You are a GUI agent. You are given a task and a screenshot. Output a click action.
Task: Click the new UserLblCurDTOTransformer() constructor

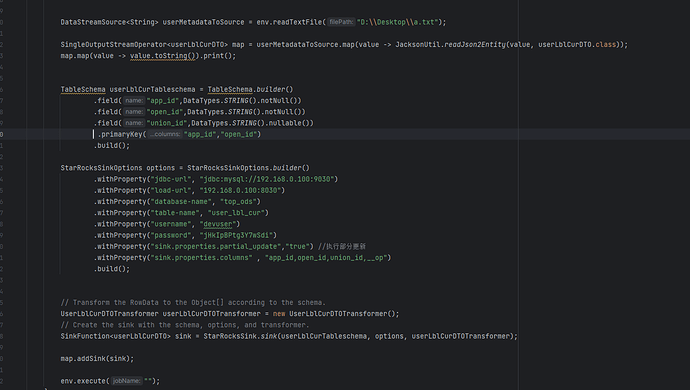336,313
